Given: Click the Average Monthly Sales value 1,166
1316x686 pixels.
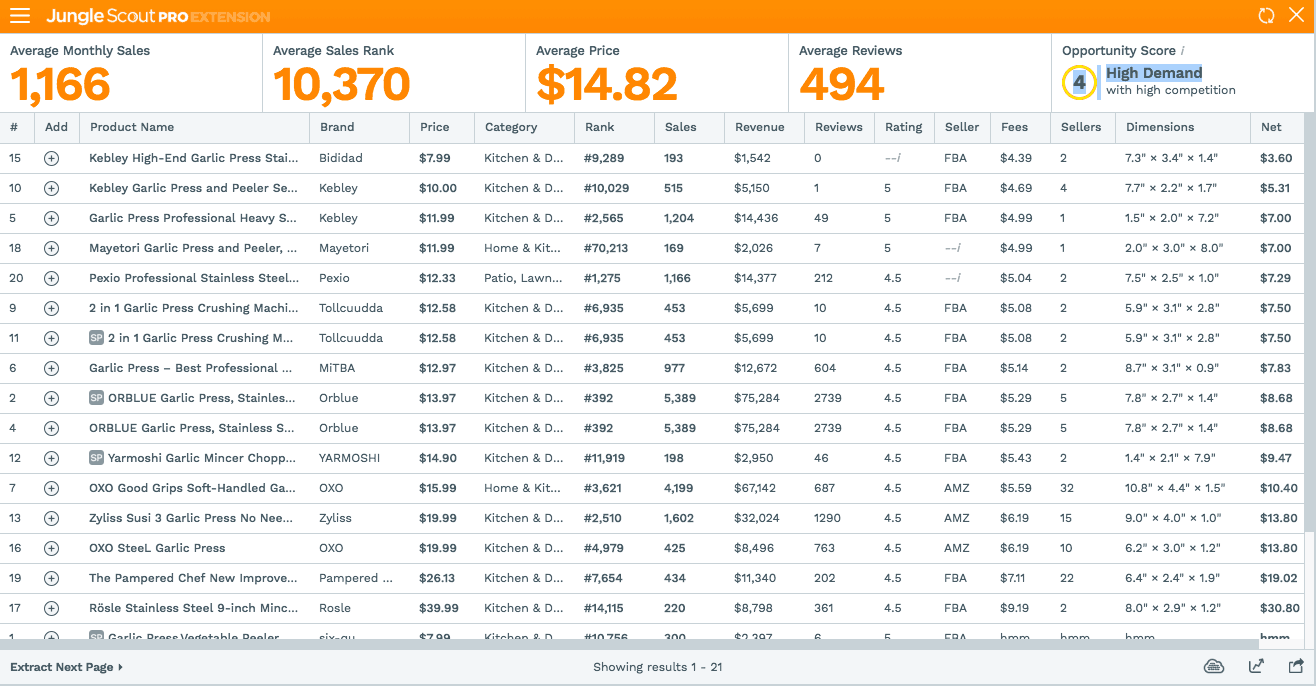Looking at the screenshot, I should point(60,85).
